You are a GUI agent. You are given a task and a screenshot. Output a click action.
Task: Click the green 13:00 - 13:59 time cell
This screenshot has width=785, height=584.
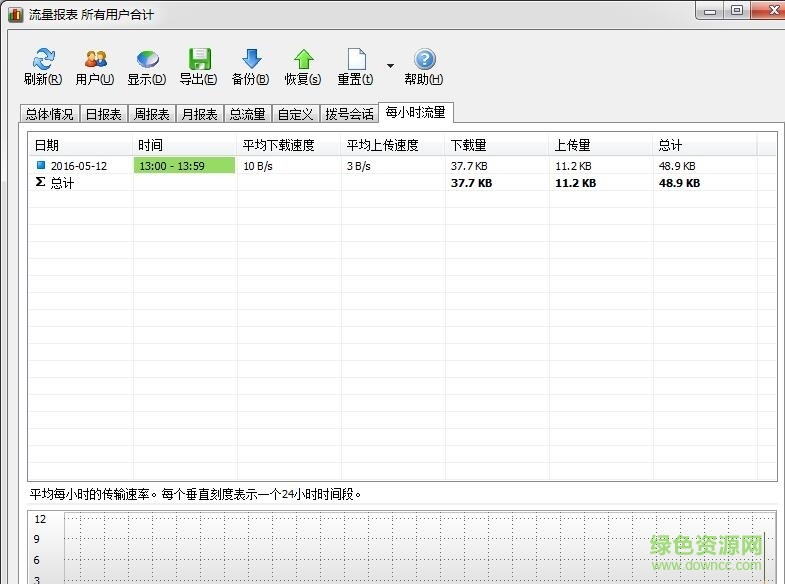[x=185, y=166]
